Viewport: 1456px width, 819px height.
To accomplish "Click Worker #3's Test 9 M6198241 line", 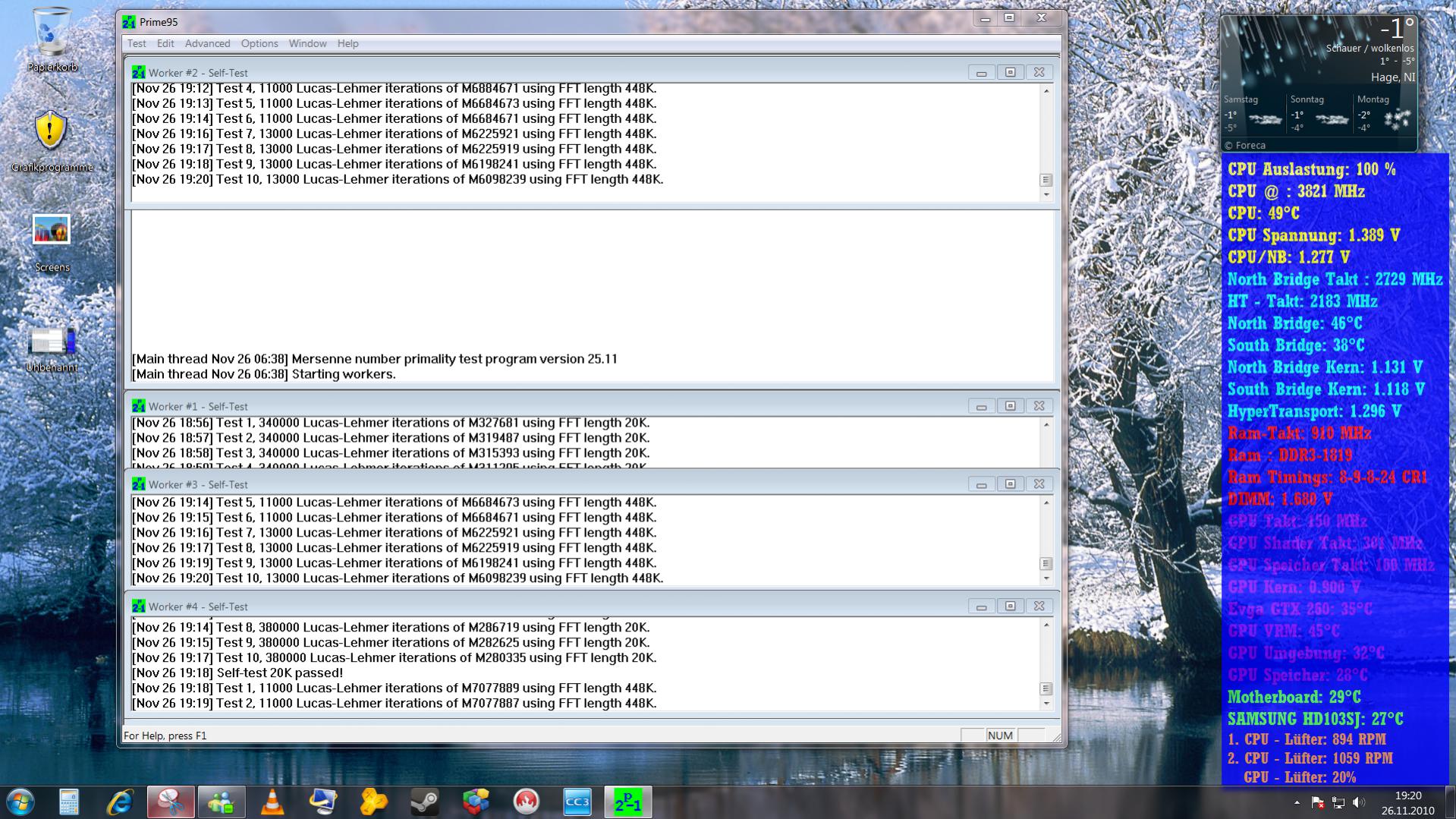I will (395, 563).
